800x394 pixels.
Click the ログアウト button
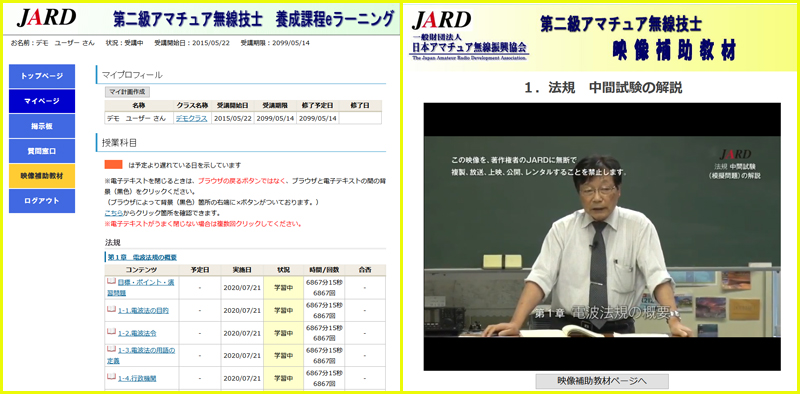point(42,201)
